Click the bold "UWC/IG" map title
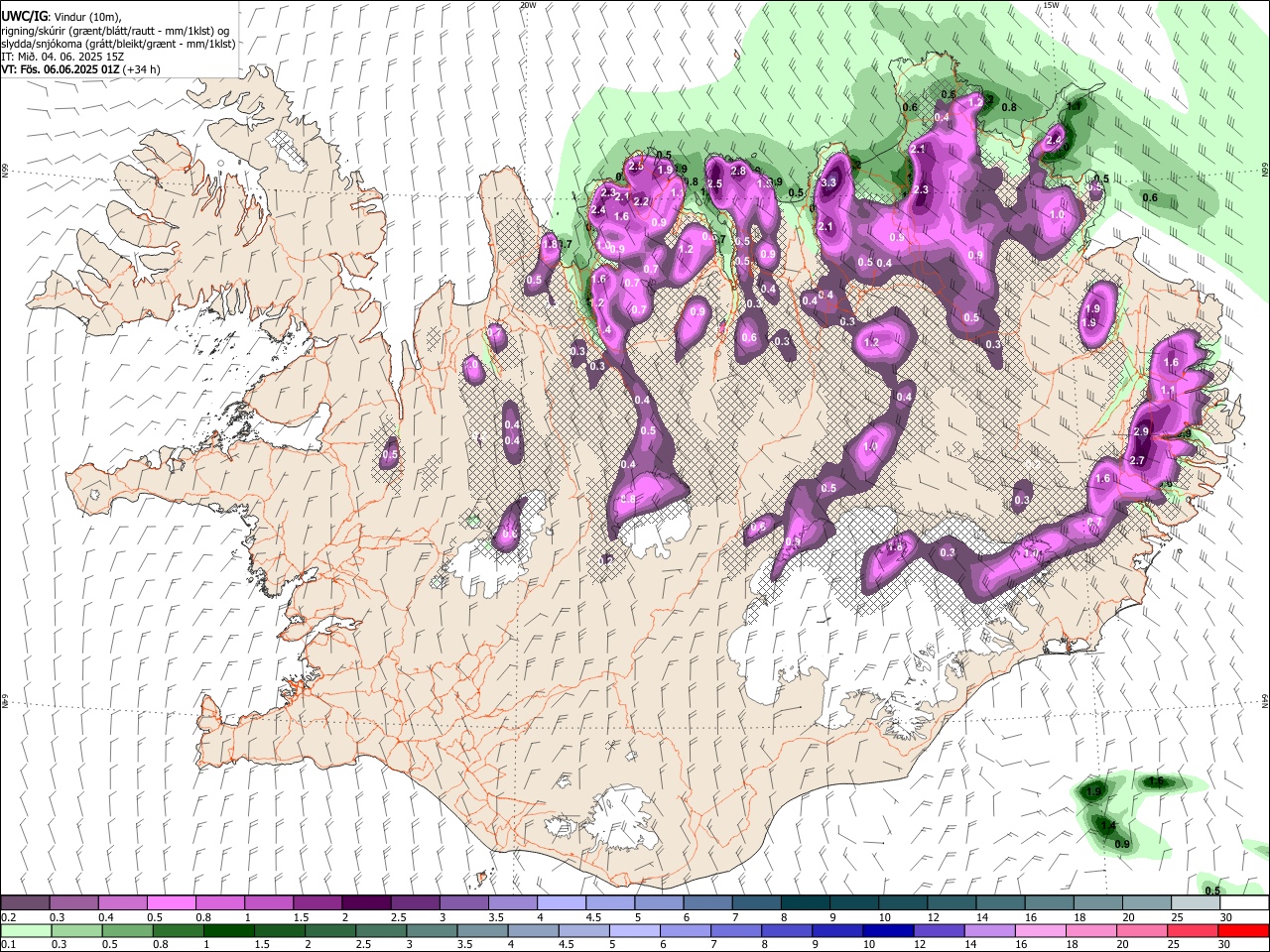This screenshot has height=952, width=1270. pos(23,17)
